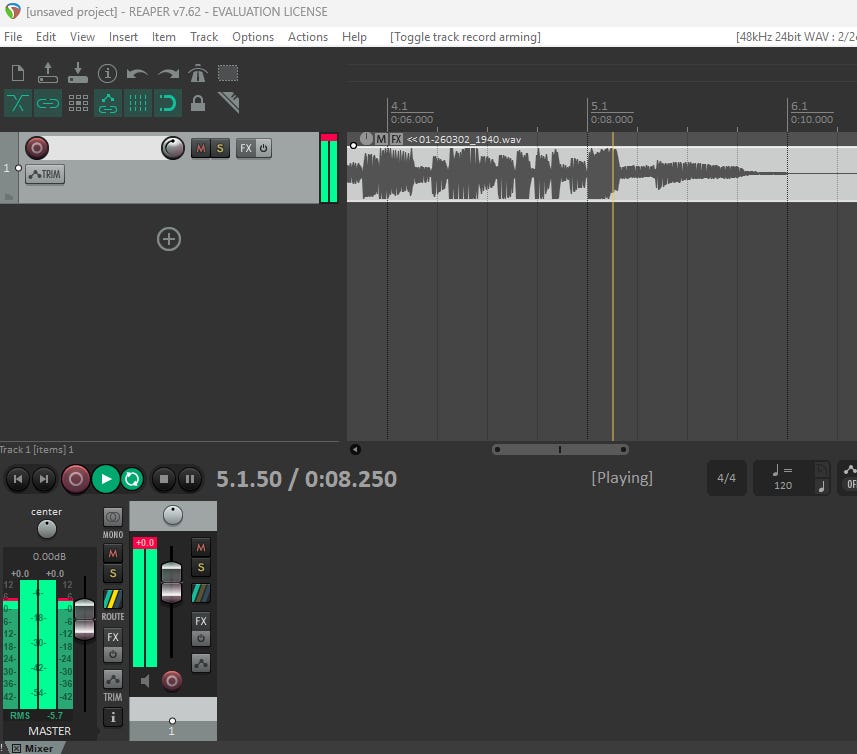Solo track 1 in track panel
The width and height of the screenshot is (857, 754).
219,148
